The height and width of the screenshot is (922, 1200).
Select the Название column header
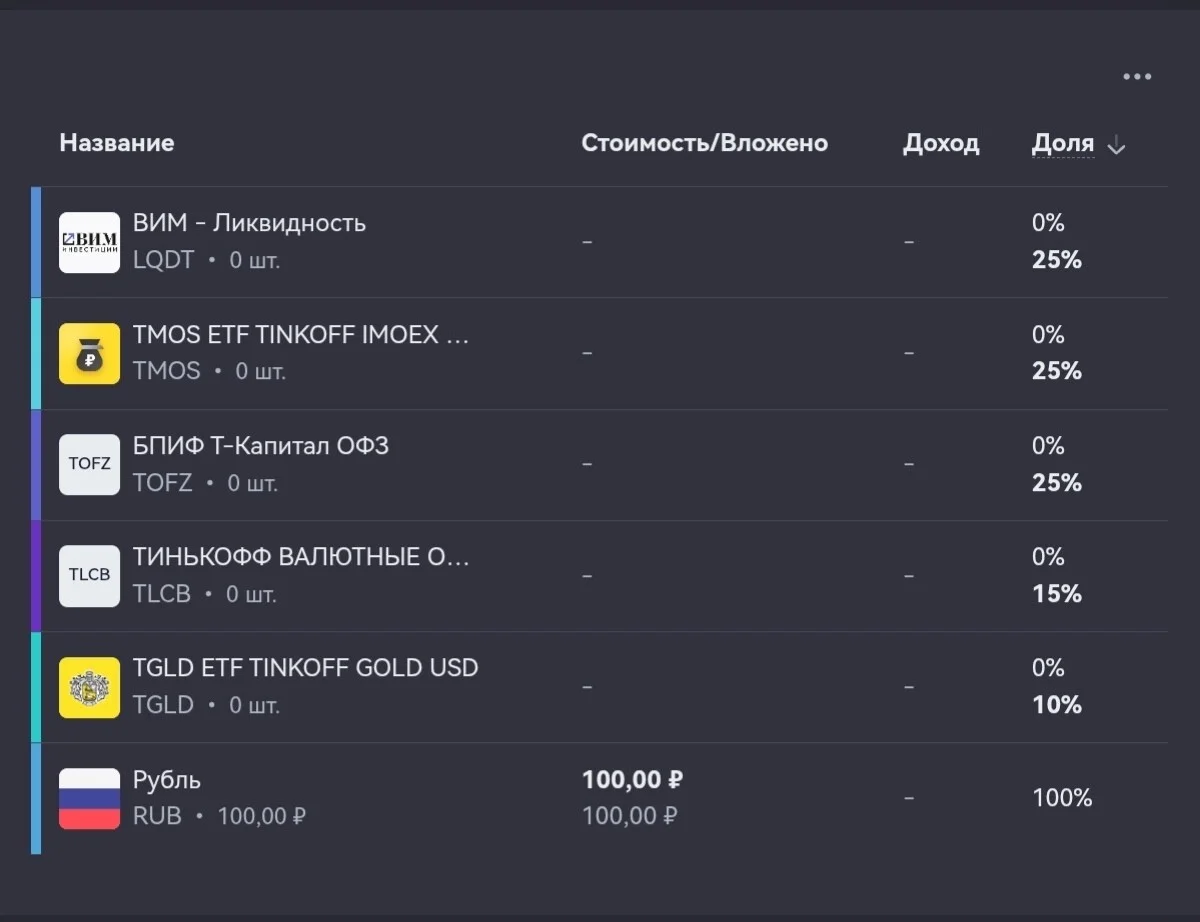pos(117,143)
